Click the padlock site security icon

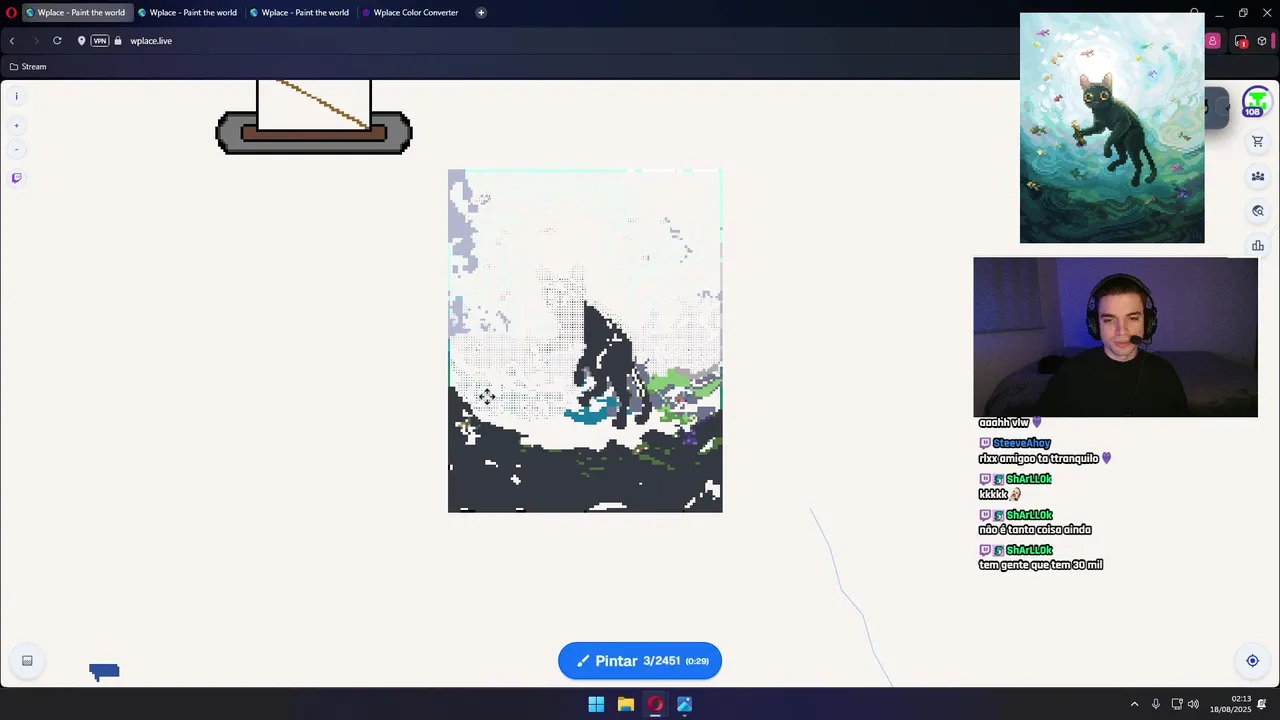[118, 41]
